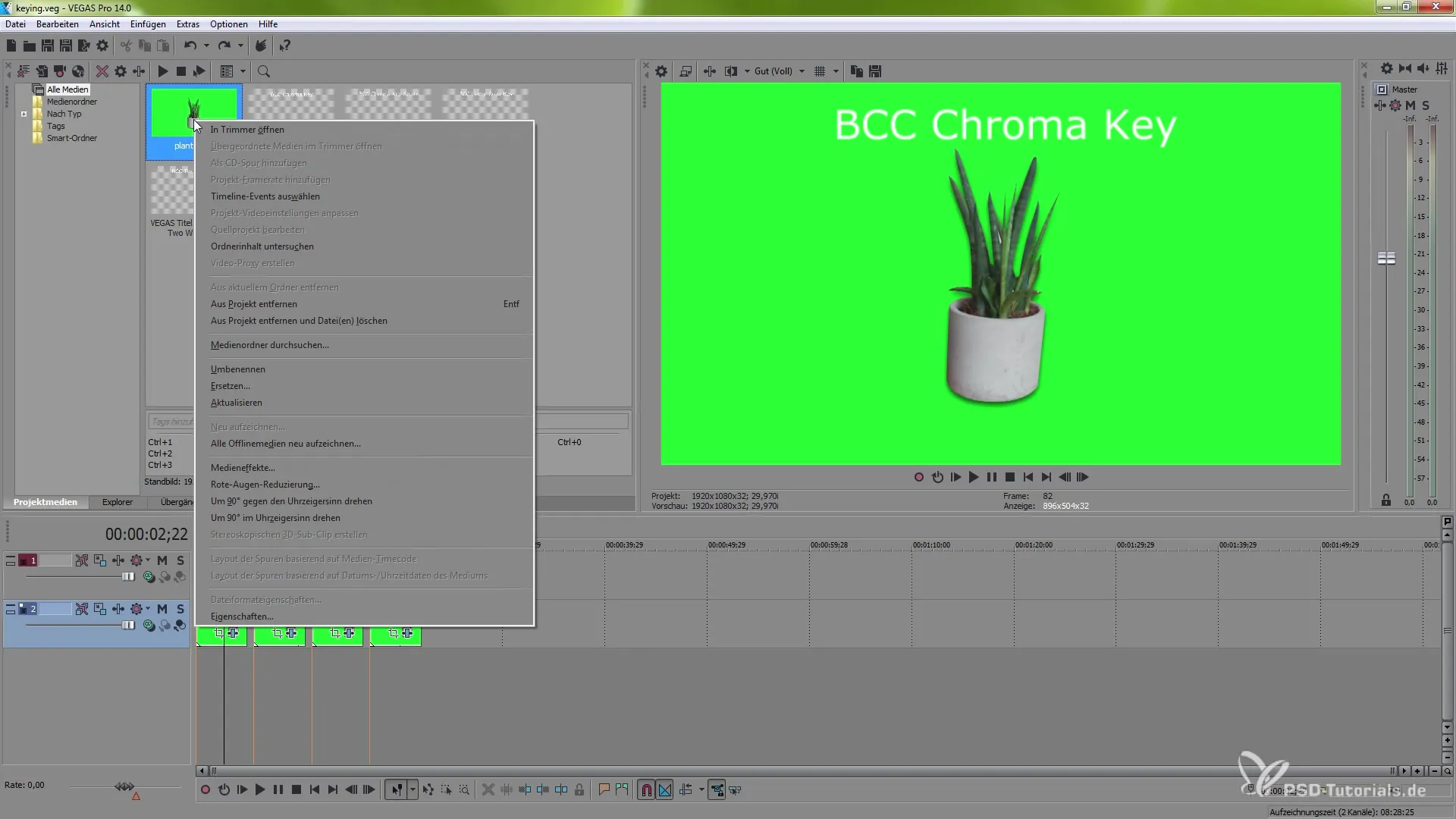Open the Undo history dropdown arrow
The image size is (1456, 819).
pos(206,46)
